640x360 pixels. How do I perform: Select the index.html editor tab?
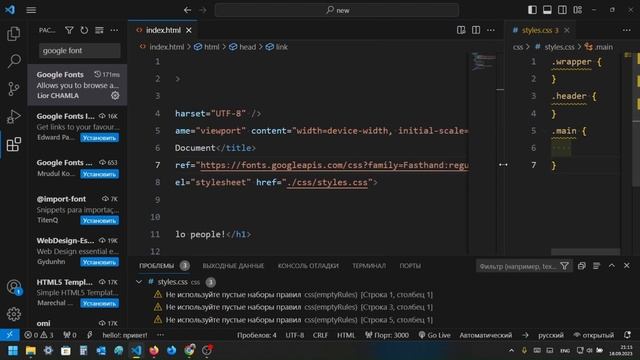pyautogui.click(x=162, y=30)
